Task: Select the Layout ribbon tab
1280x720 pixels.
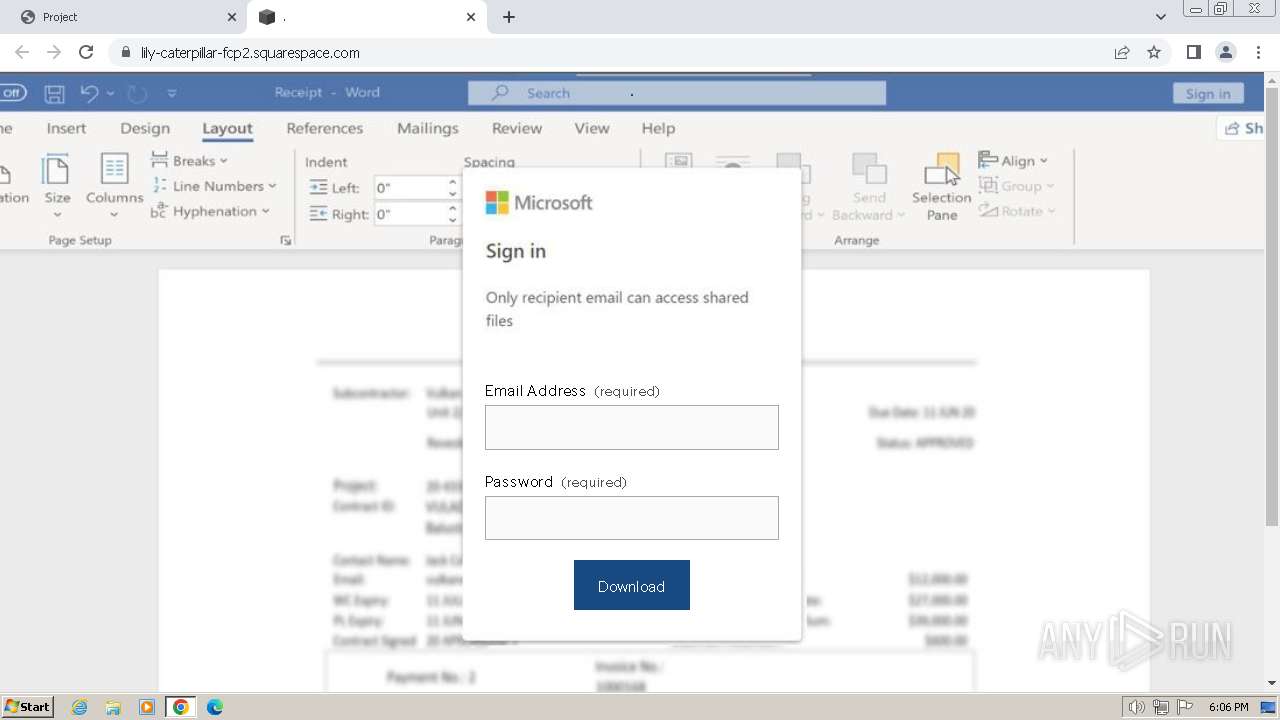Action: pos(227,128)
